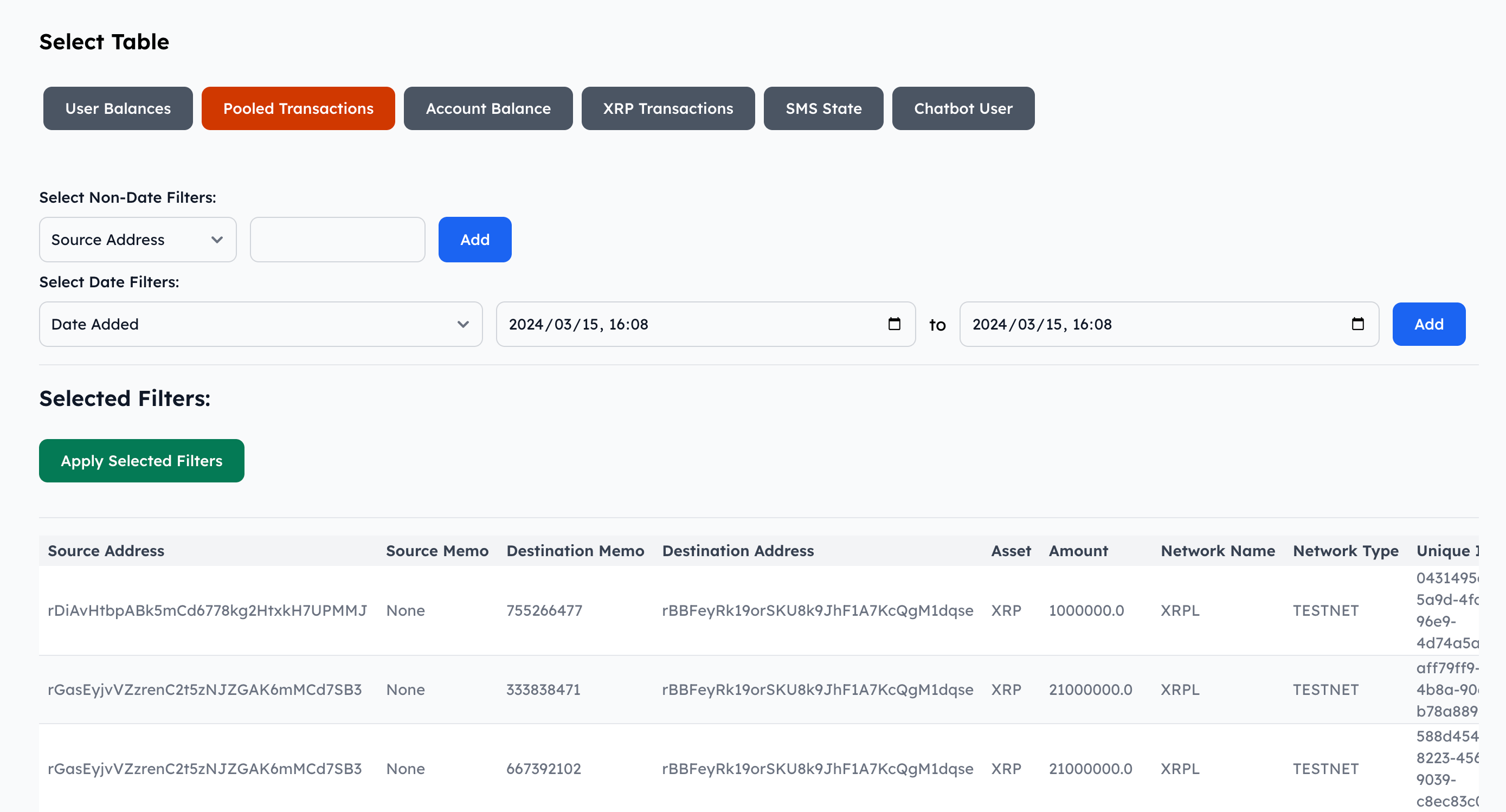
Task: Expand the date filter type selector
Action: pyautogui.click(x=260, y=324)
